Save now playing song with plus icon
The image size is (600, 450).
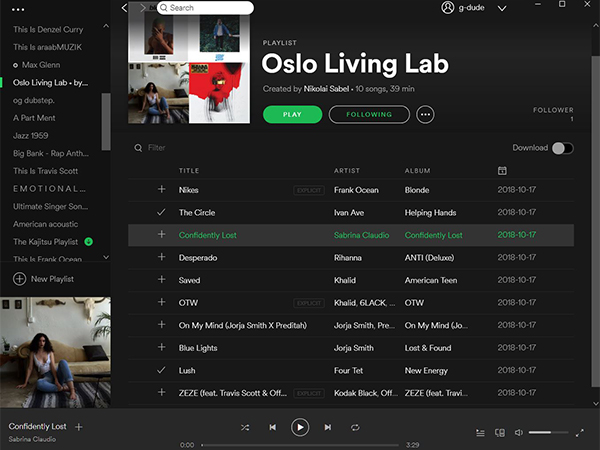tap(79, 427)
